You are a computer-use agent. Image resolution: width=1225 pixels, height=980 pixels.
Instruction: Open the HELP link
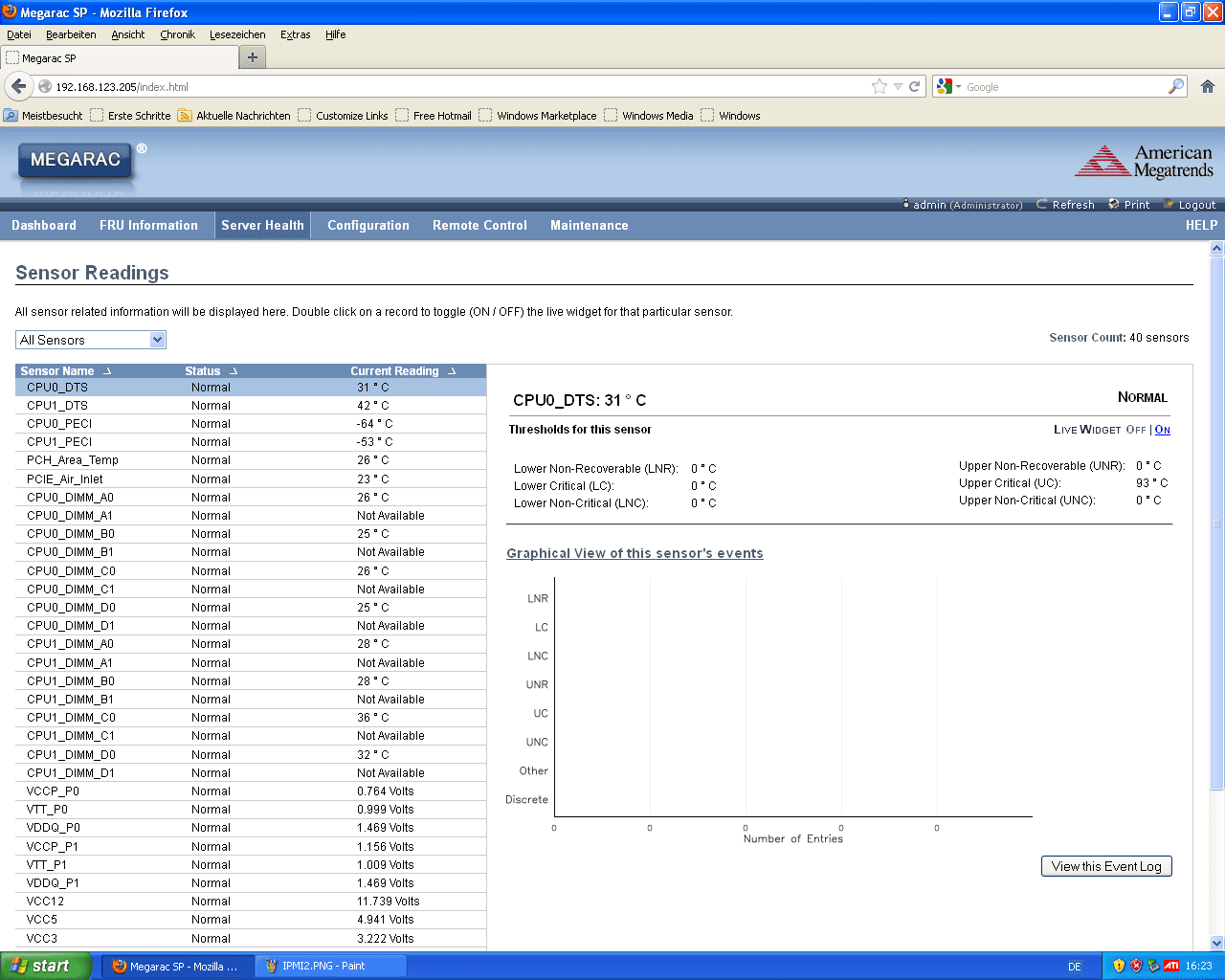(1201, 226)
